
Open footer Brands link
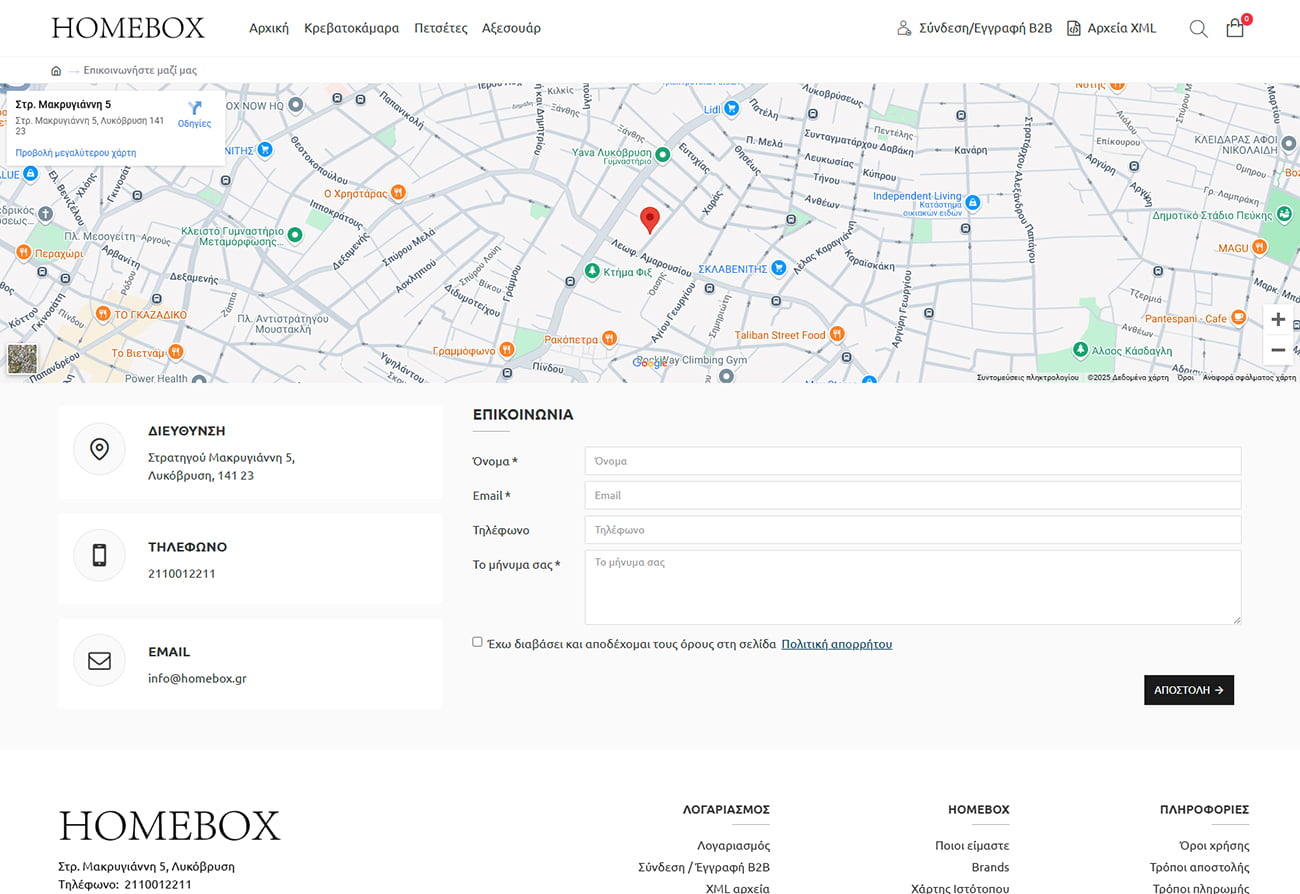tap(990, 868)
